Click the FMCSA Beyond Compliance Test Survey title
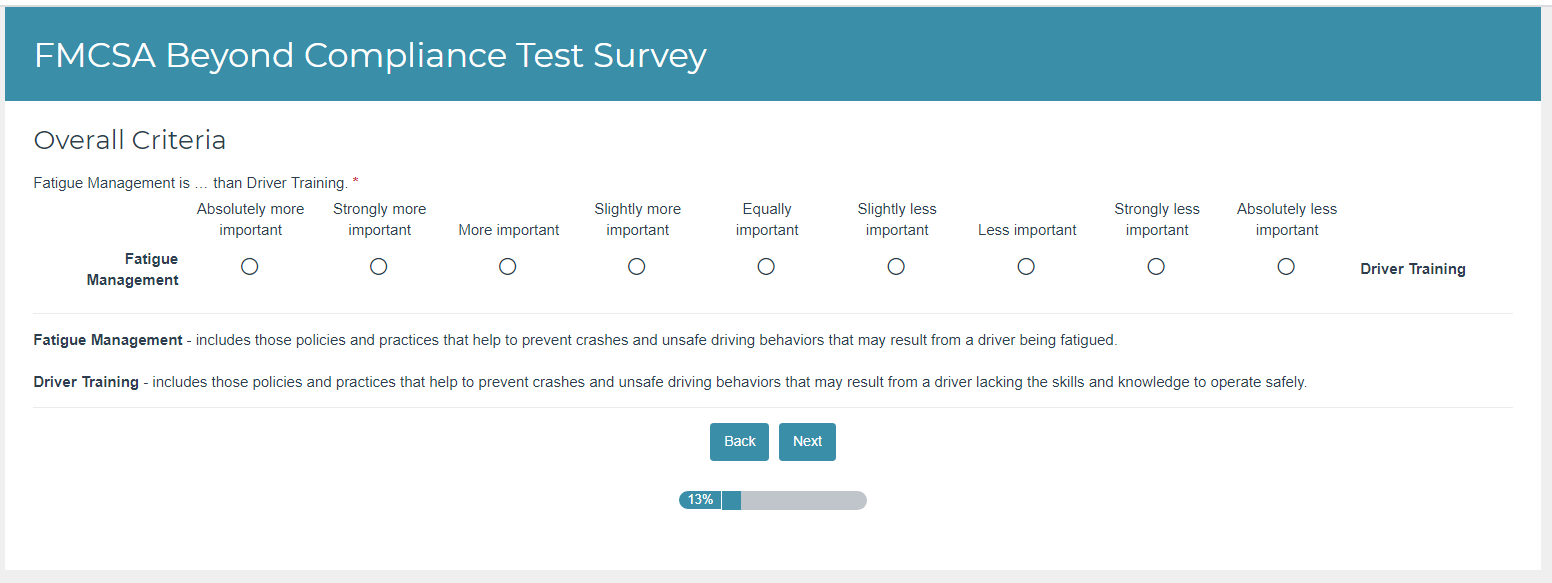 click(370, 56)
